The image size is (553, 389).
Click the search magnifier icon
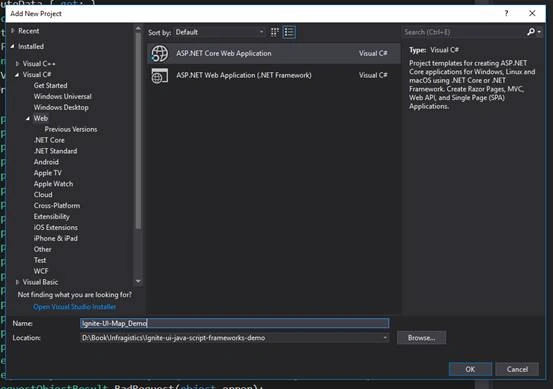(x=530, y=32)
